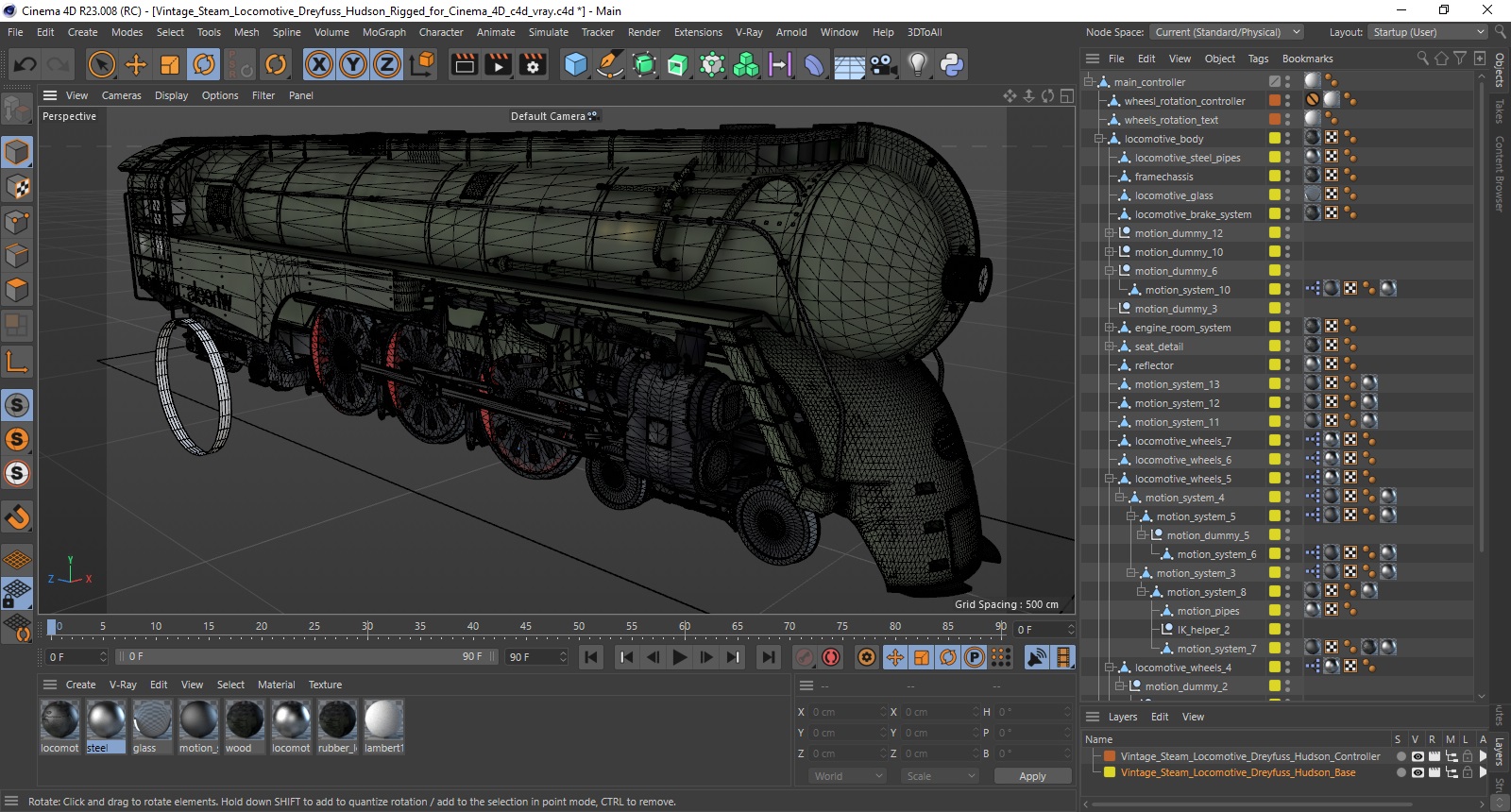Open the Mesh menu
The width and height of the screenshot is (1511, 812).
[x=246, y=32]
